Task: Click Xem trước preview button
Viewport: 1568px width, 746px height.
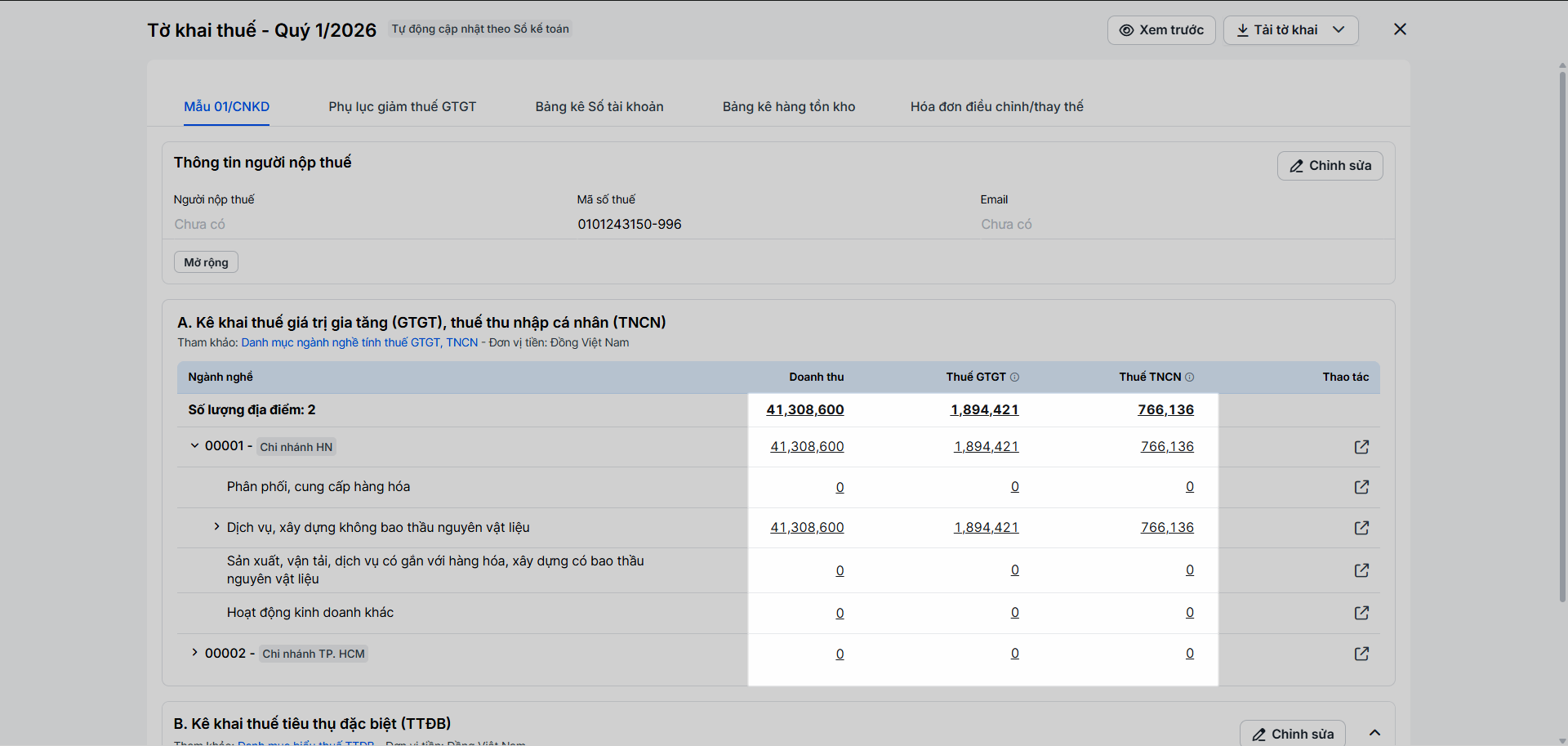Action: [1160, 30]
